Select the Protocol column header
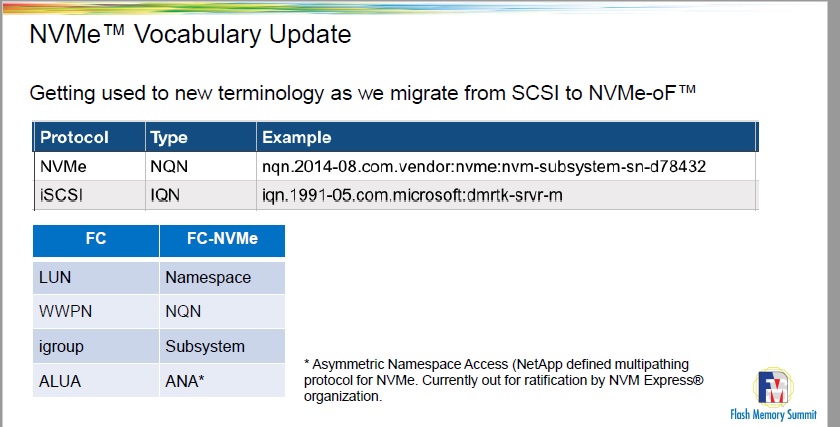The height and width of the screenshot is (427, 840). [74, 137]
